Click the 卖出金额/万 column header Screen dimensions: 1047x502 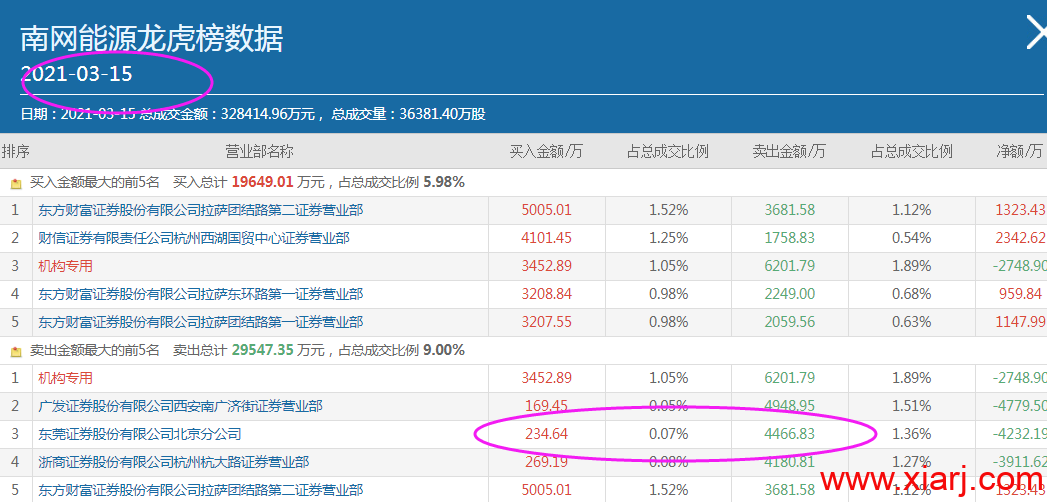789,152
